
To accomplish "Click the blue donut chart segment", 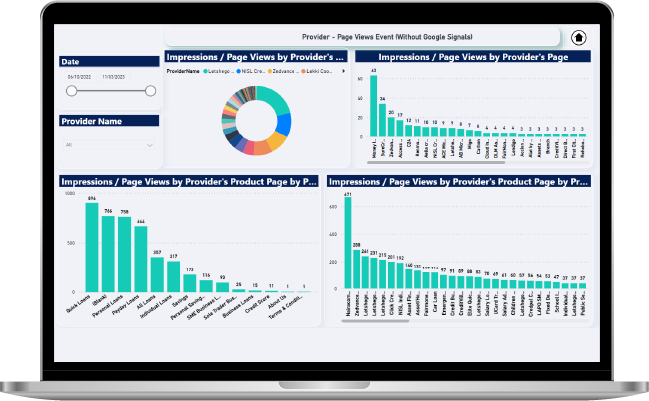I will [x=284, y=124].
